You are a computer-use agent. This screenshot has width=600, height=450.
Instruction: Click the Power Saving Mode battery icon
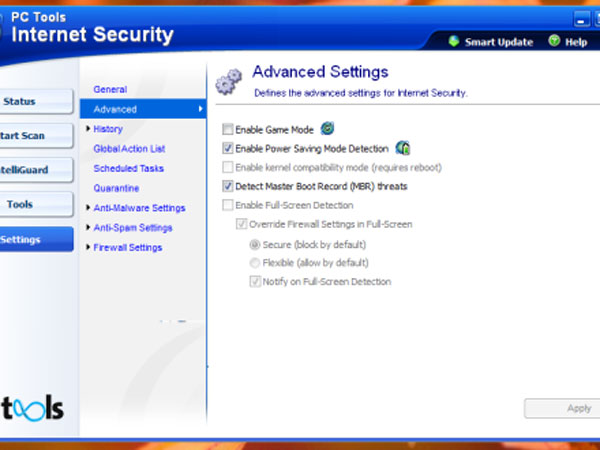point(403,148)
